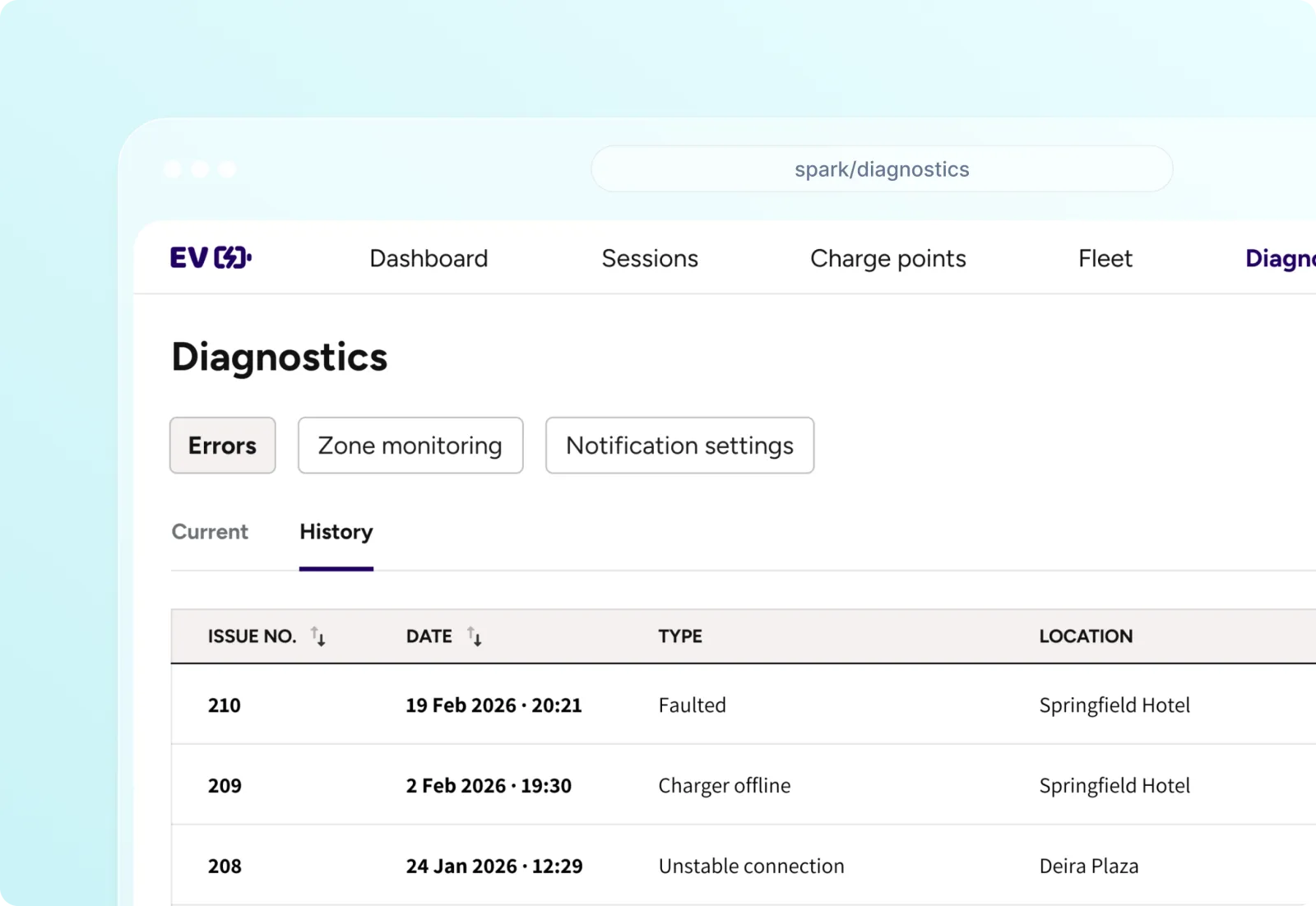Viewport: 1316px width, 906px height.
Task: Open issue 209 Charger offline row
Action: [724, 786]
